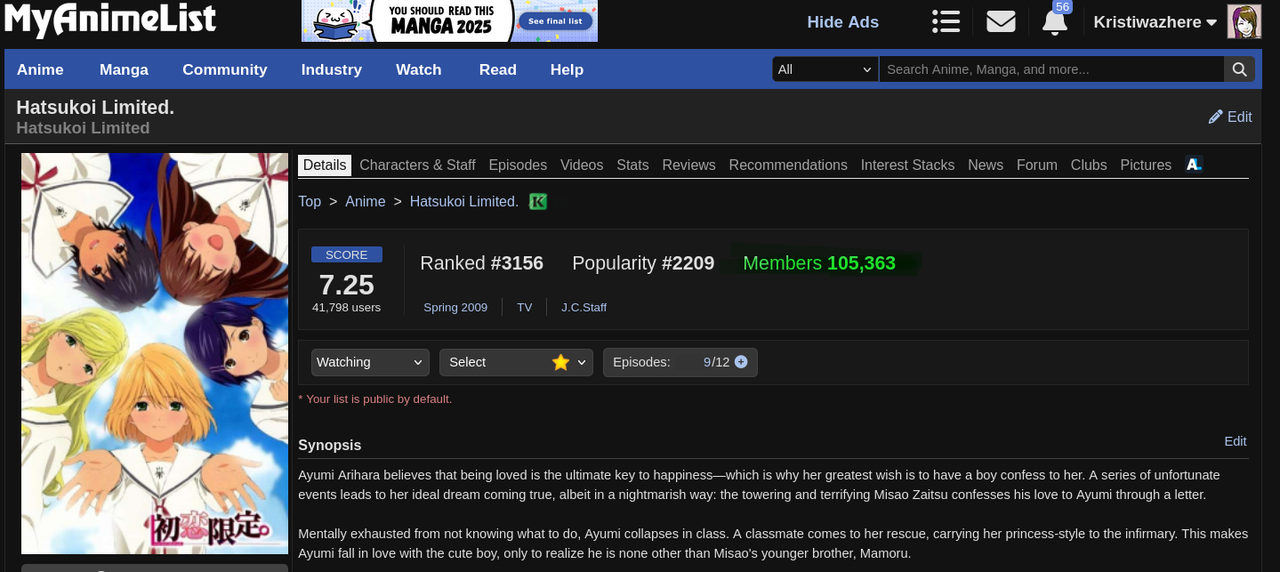Switch to the Episodes tab
The width and height of the screenshot is (1280, 572).
518,165
